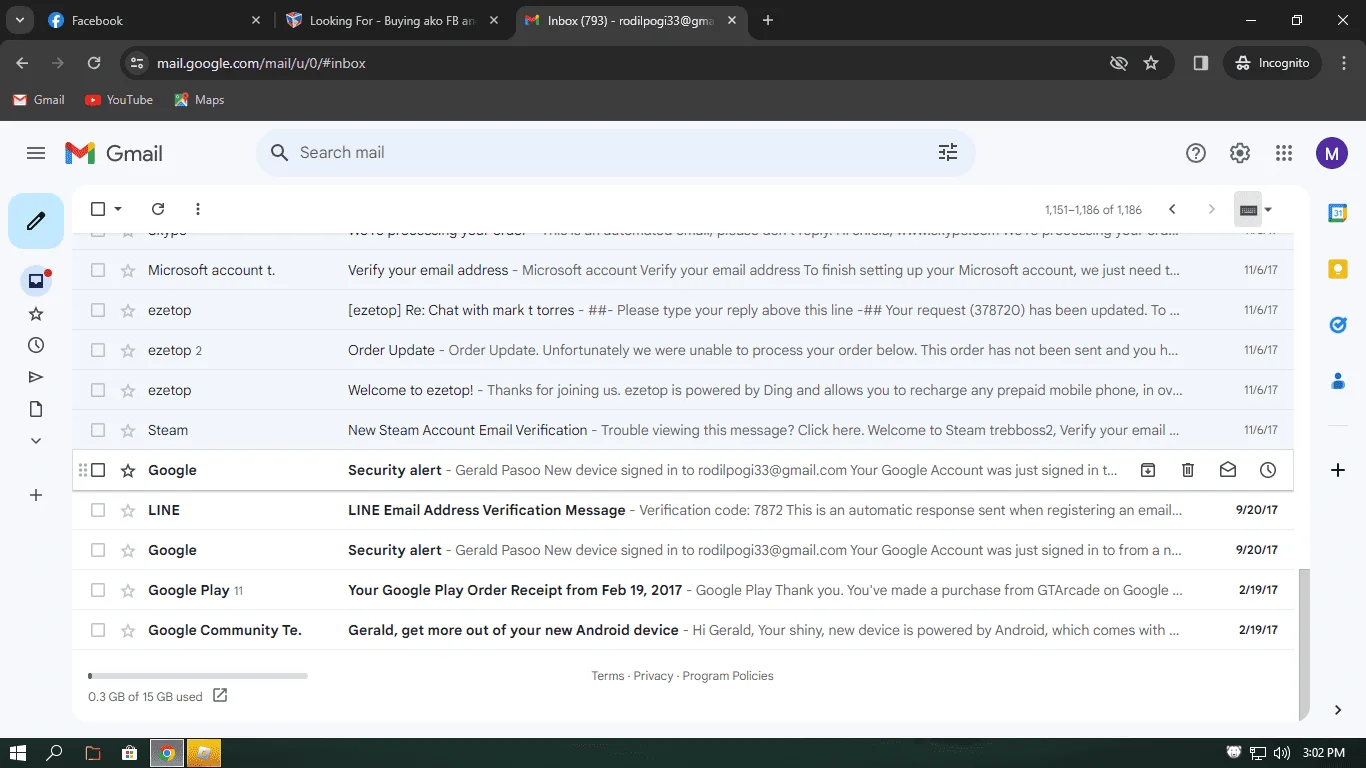
Task: Open YouTube bookmark in bookmarks bar
Action: coord(119,100)
